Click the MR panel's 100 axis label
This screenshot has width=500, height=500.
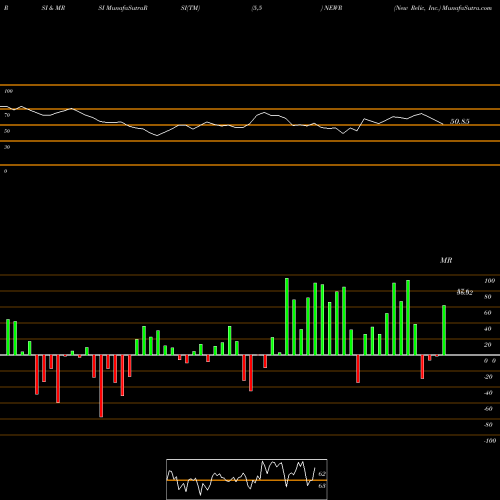coord(489,281)
